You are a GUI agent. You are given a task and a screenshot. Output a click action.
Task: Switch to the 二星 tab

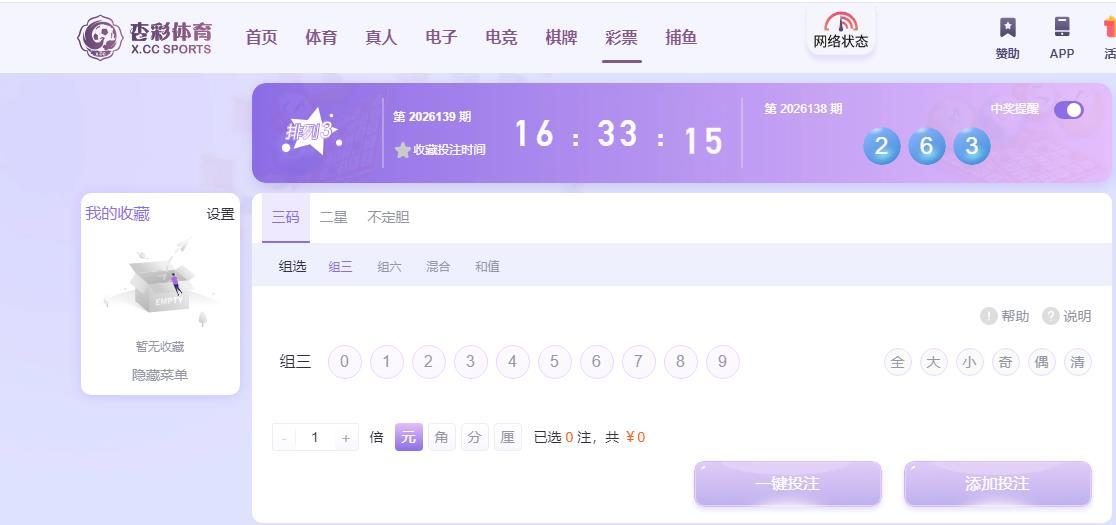333,217
